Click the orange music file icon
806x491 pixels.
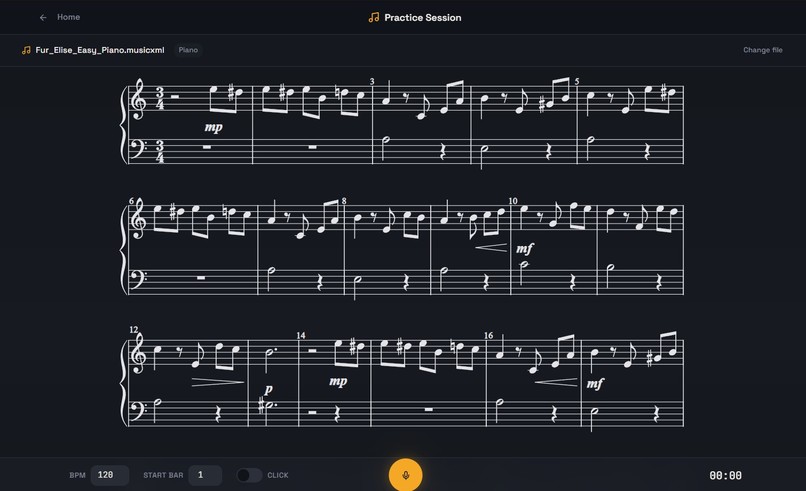point(26,50)
